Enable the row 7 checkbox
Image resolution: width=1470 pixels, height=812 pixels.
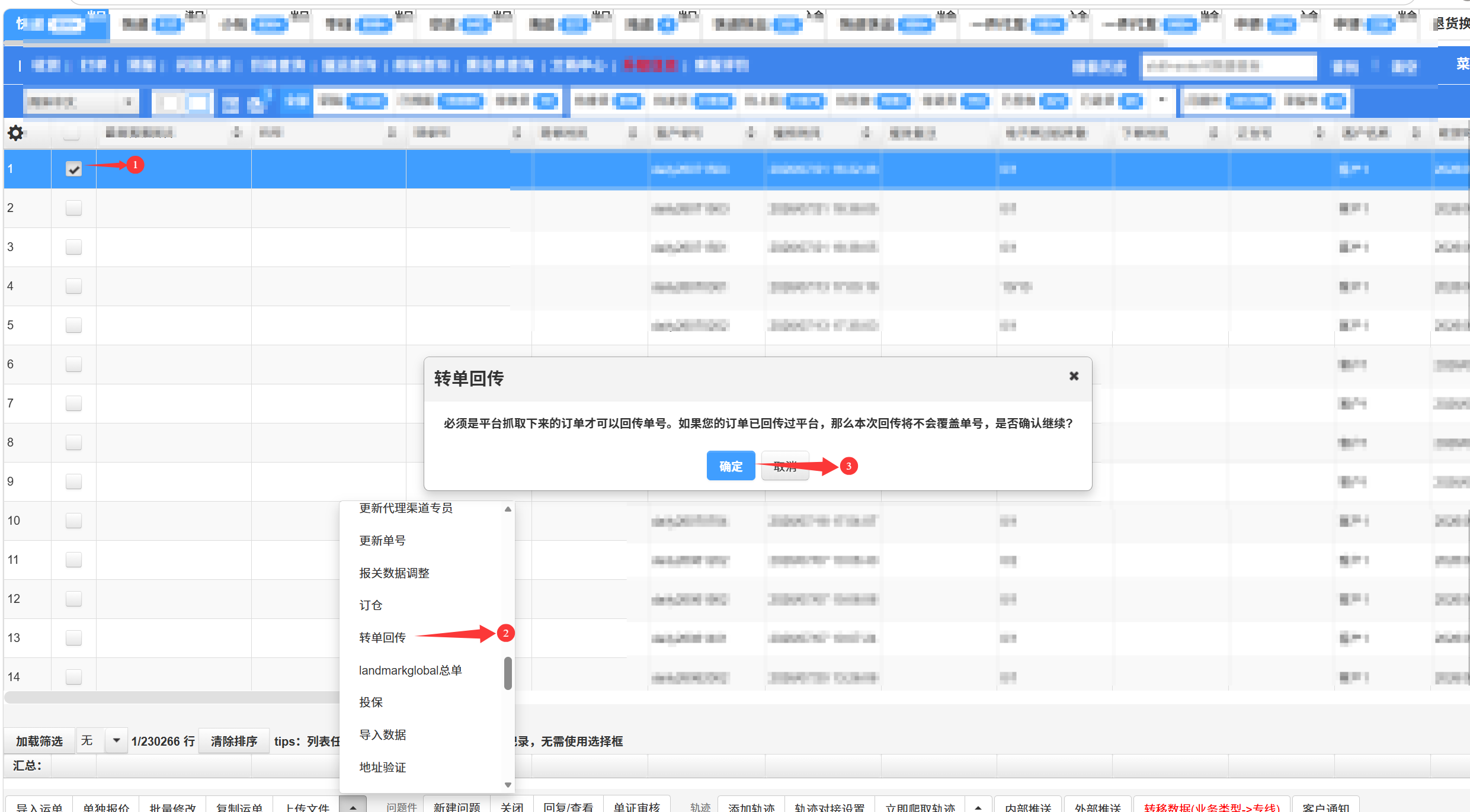point(73,403)
